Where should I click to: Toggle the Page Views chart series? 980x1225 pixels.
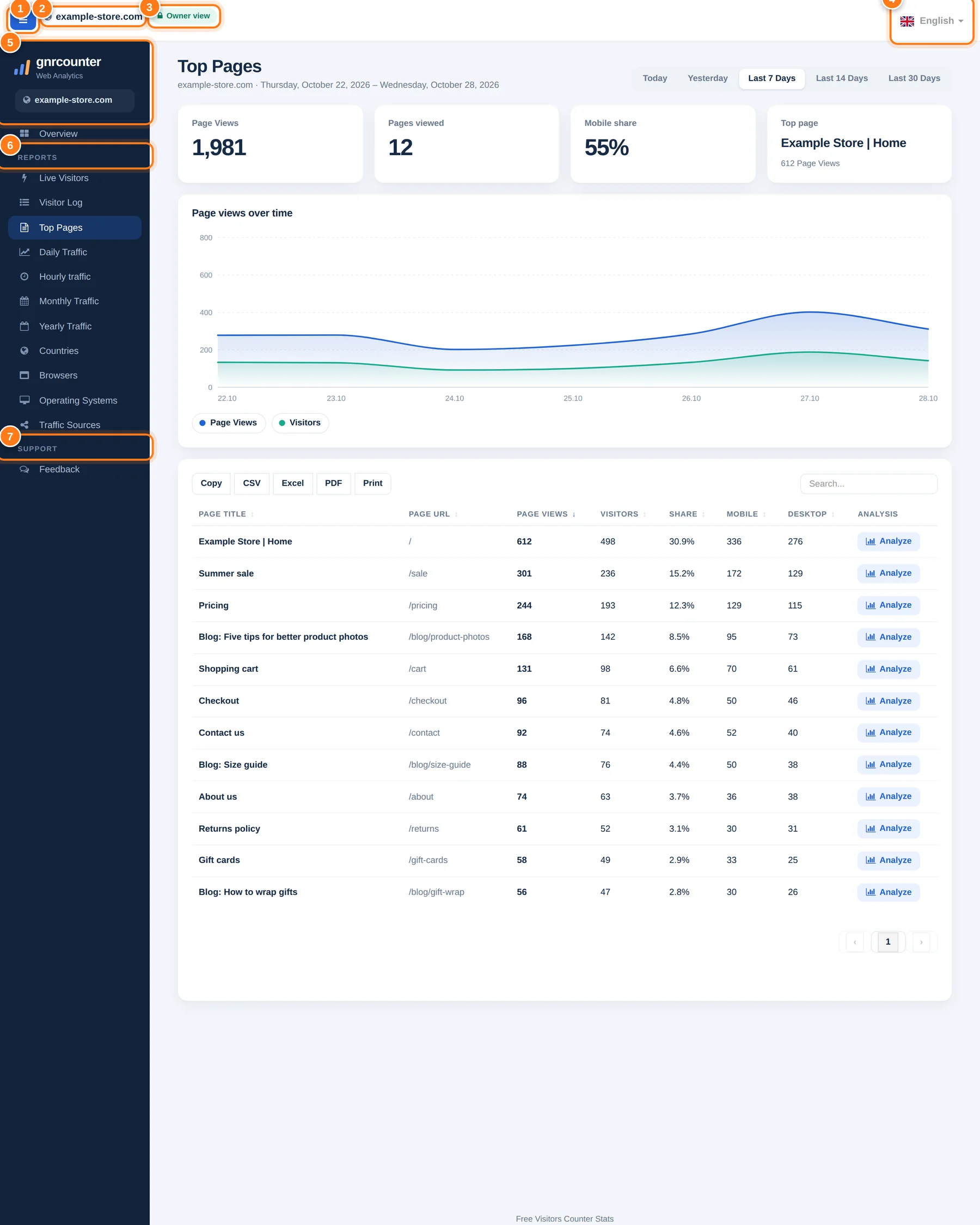tap(229, 422)
